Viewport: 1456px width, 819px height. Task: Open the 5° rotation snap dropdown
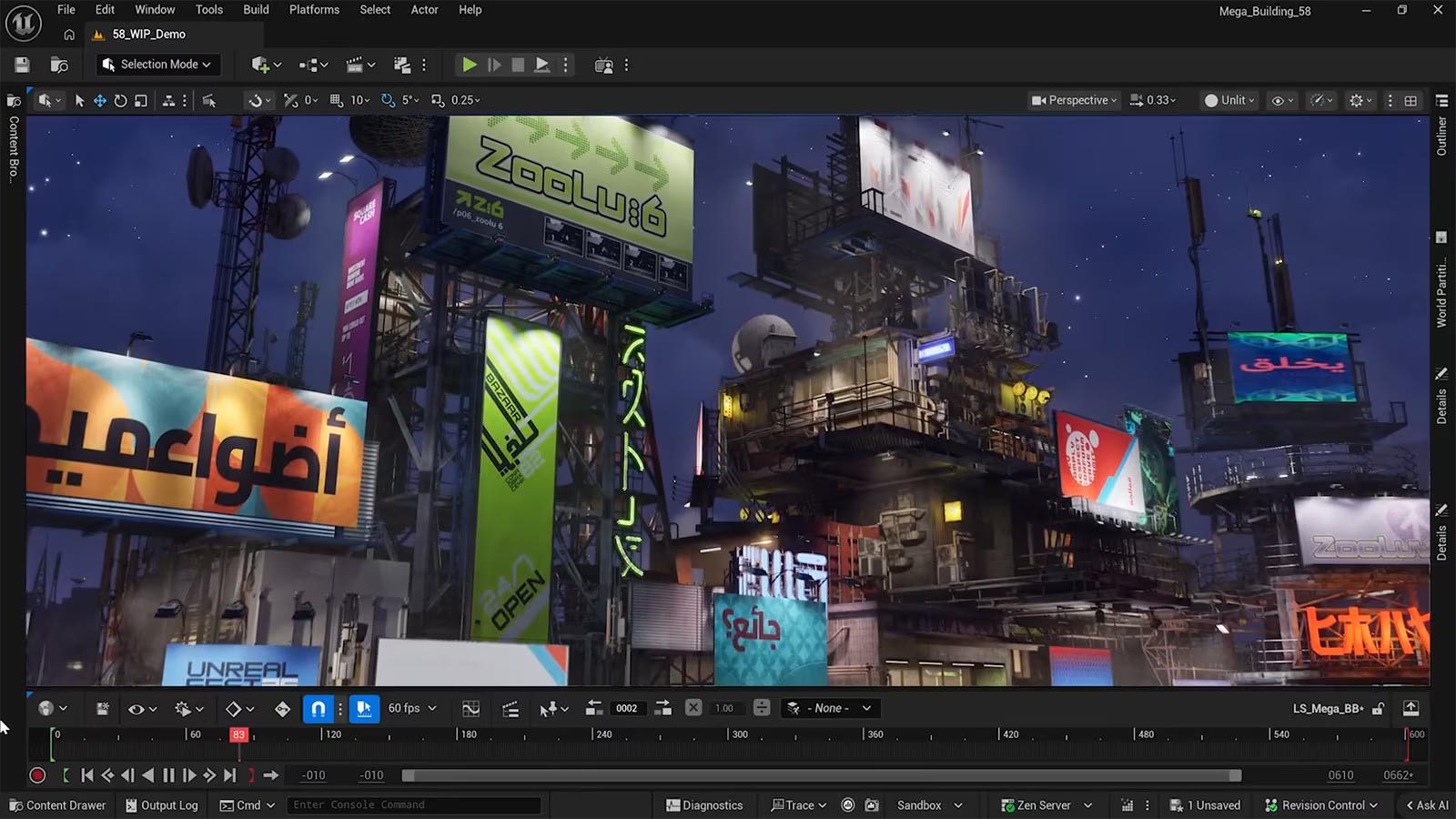410,100
